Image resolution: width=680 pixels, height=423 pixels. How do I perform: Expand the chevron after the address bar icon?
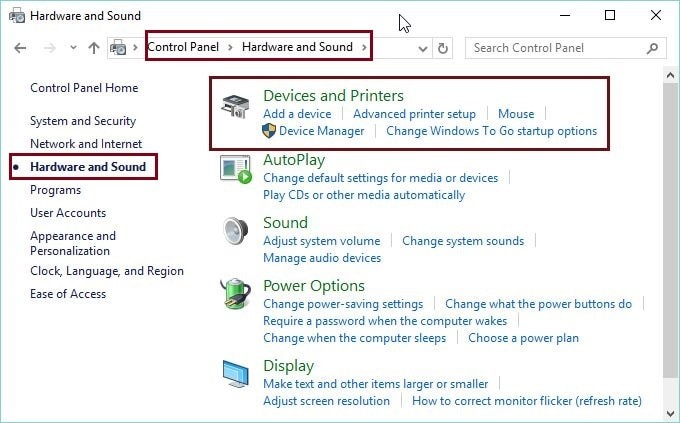135,47
